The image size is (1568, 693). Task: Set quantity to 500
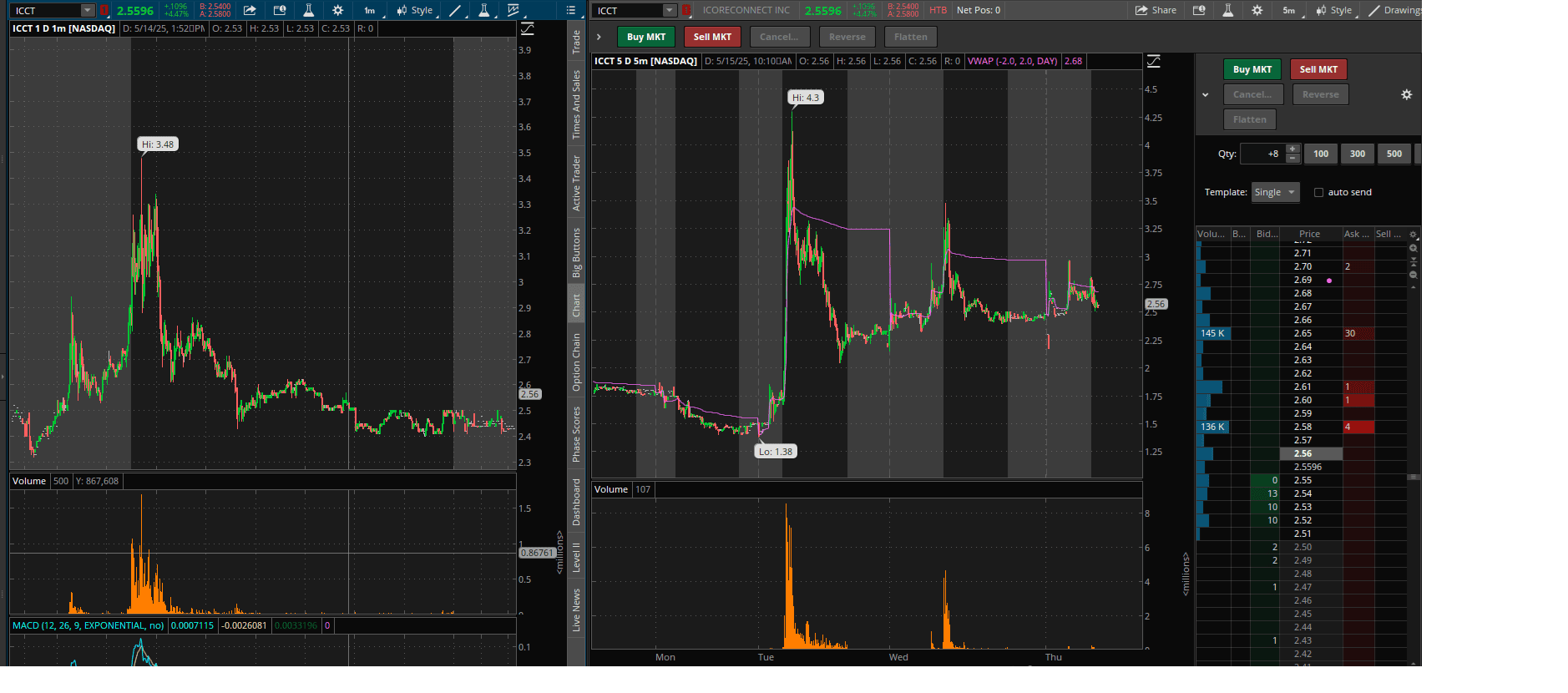1394,154
